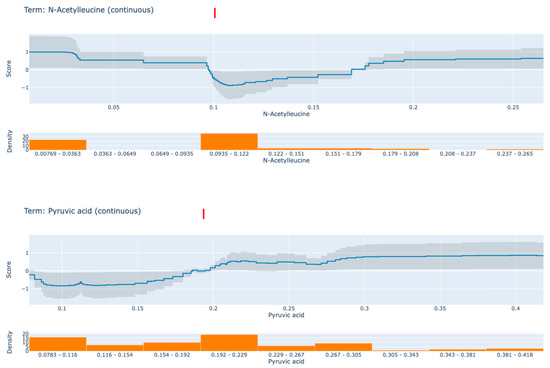Select the 0.0363 - 0.0649 density bin label
This screenshot has width=550, height=368.
click(115, 154)
